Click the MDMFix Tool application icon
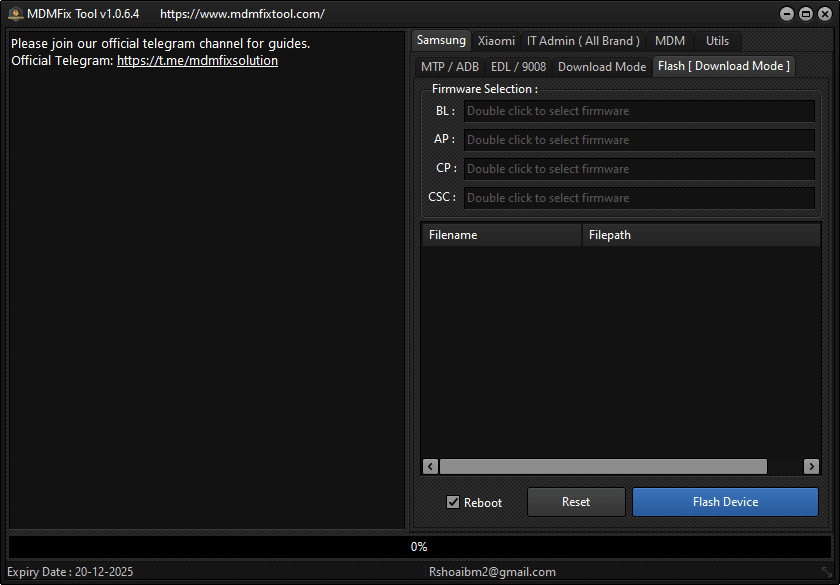 pyautogui.click(x=17, y=13)
